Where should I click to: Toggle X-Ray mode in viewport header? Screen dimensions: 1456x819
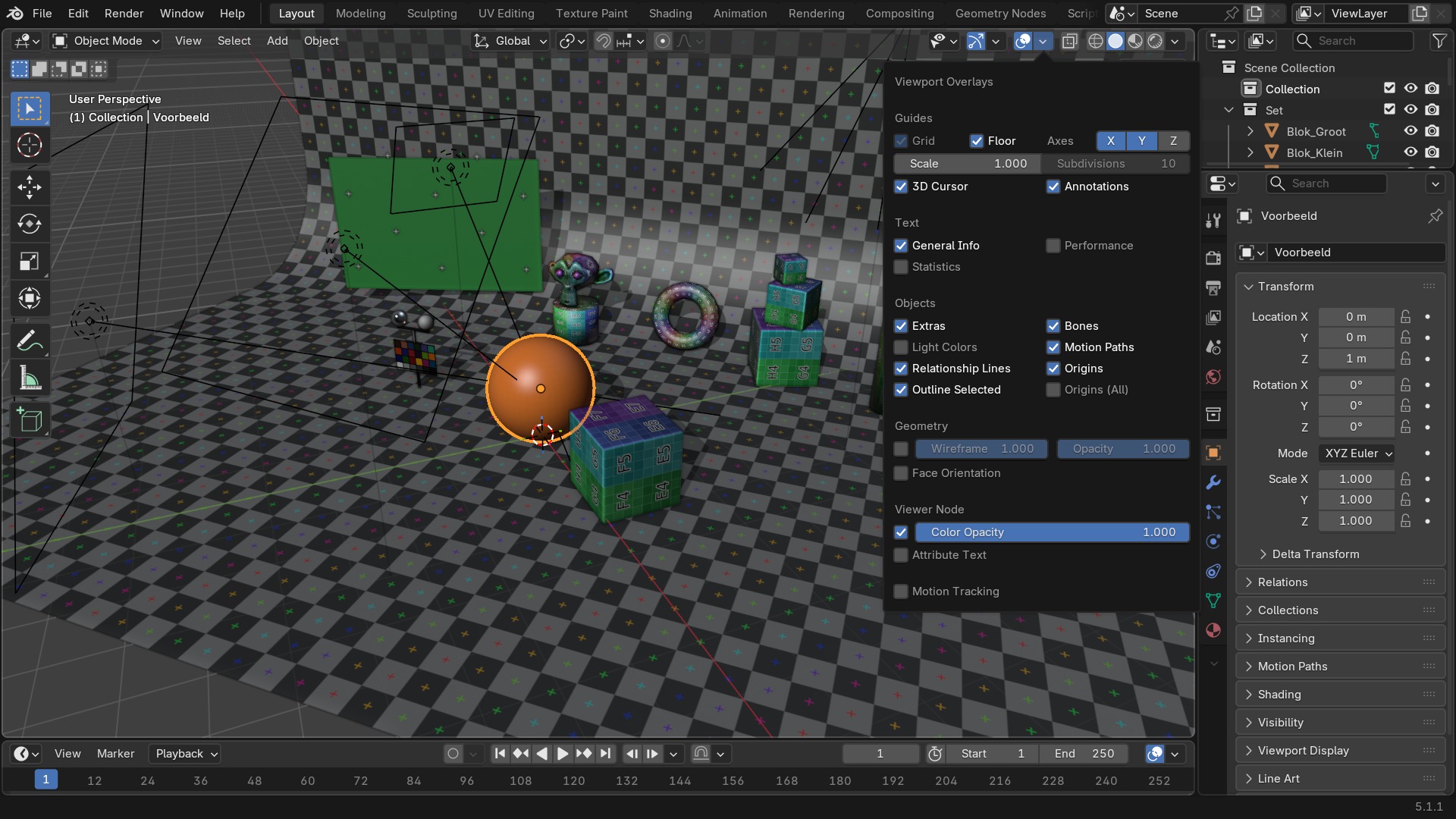click(1069, 41)
